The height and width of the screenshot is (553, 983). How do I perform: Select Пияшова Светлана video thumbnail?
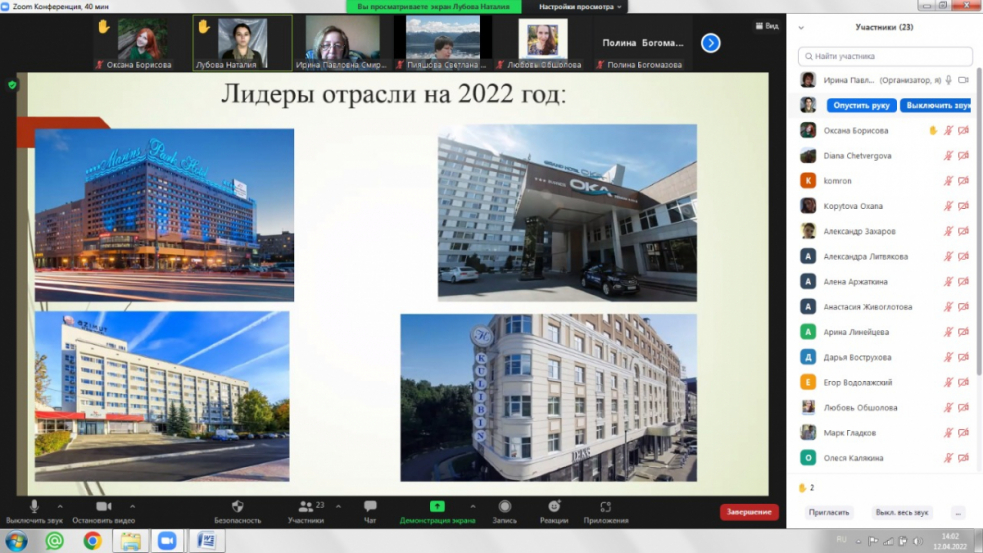coord(443,43)
